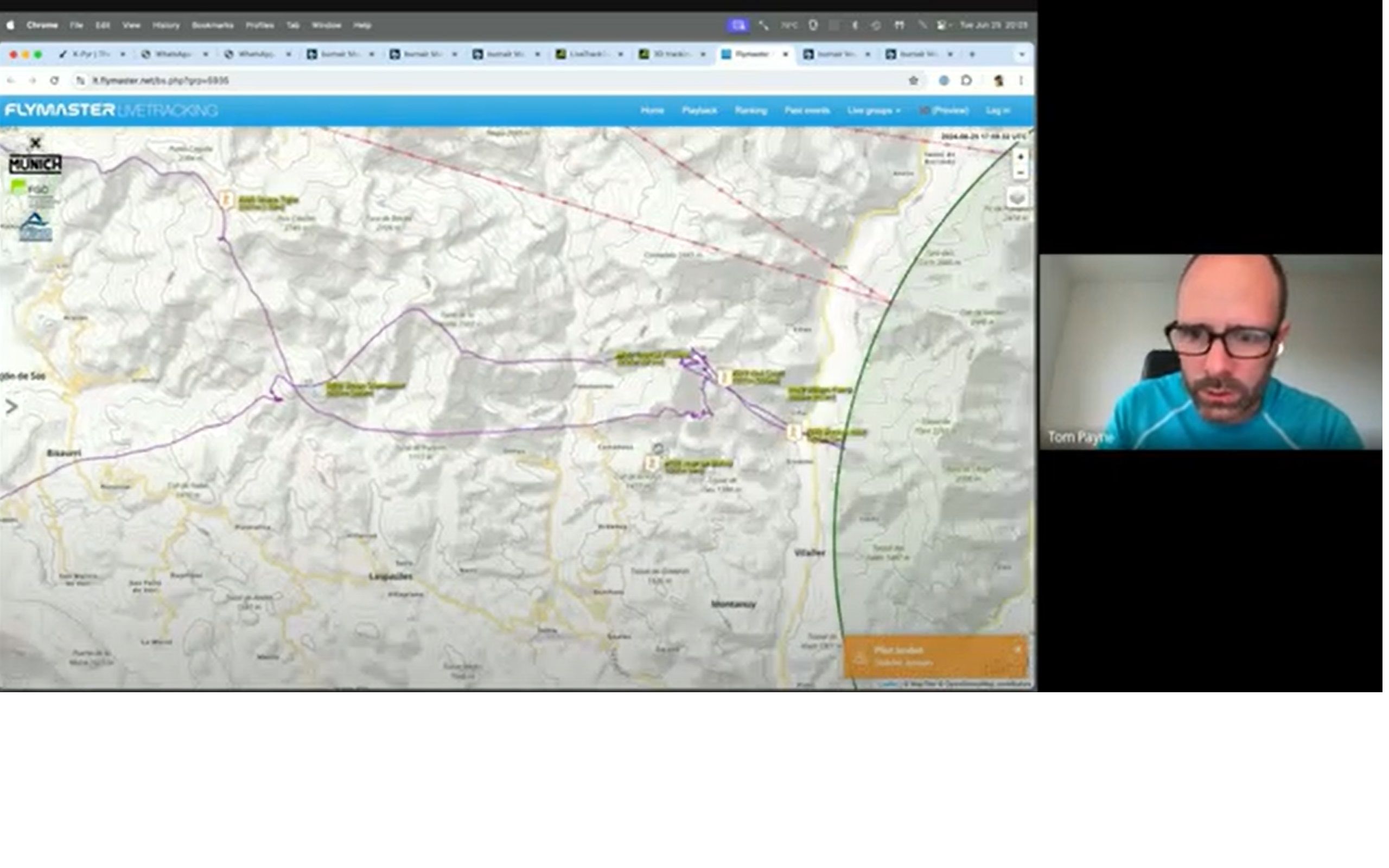Click the browser address bar URL
1389x868 pixels.
point(161,80)
